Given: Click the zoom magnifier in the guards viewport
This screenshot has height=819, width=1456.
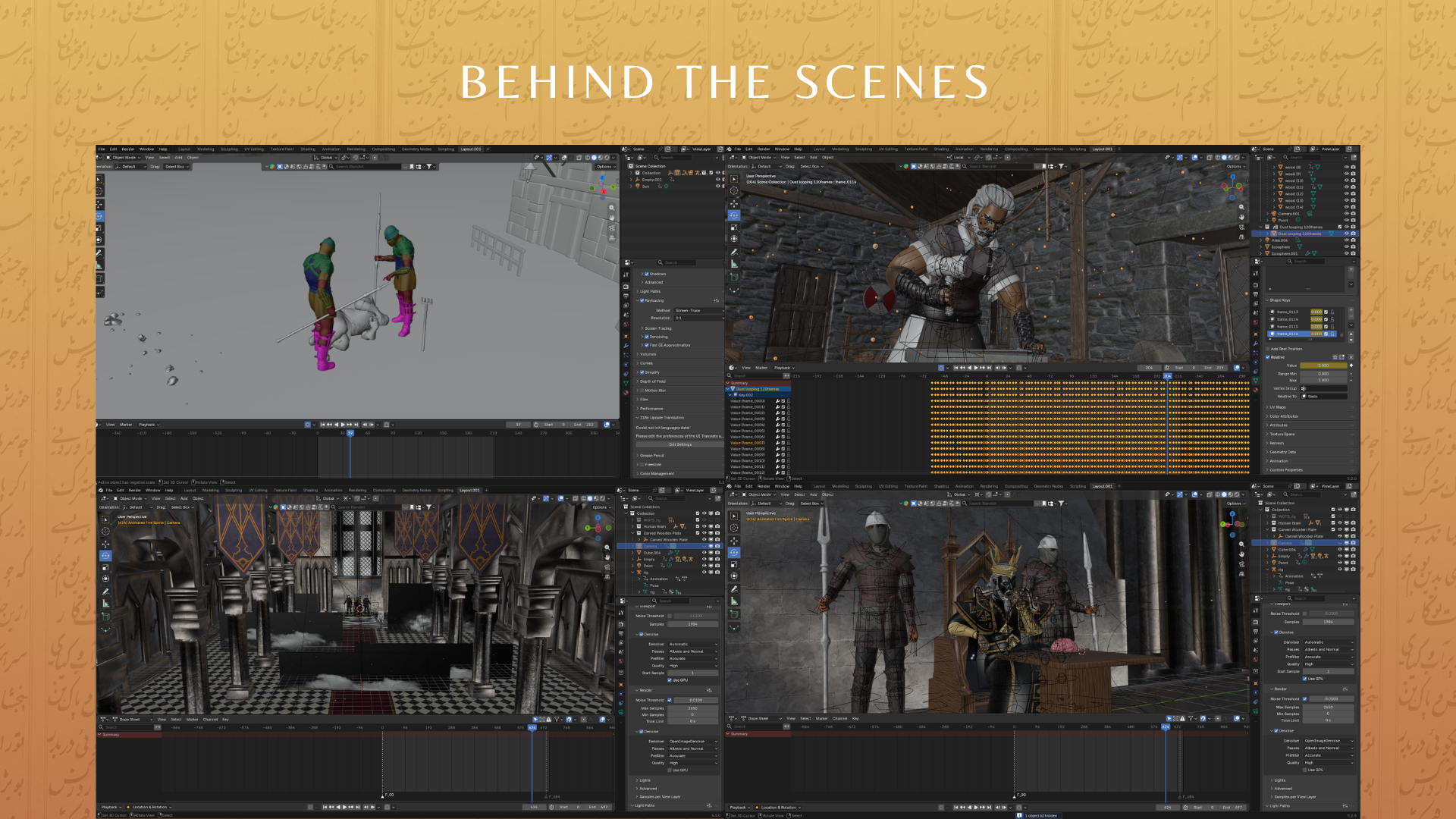Looking at the screenshot, I should (612, 207).
